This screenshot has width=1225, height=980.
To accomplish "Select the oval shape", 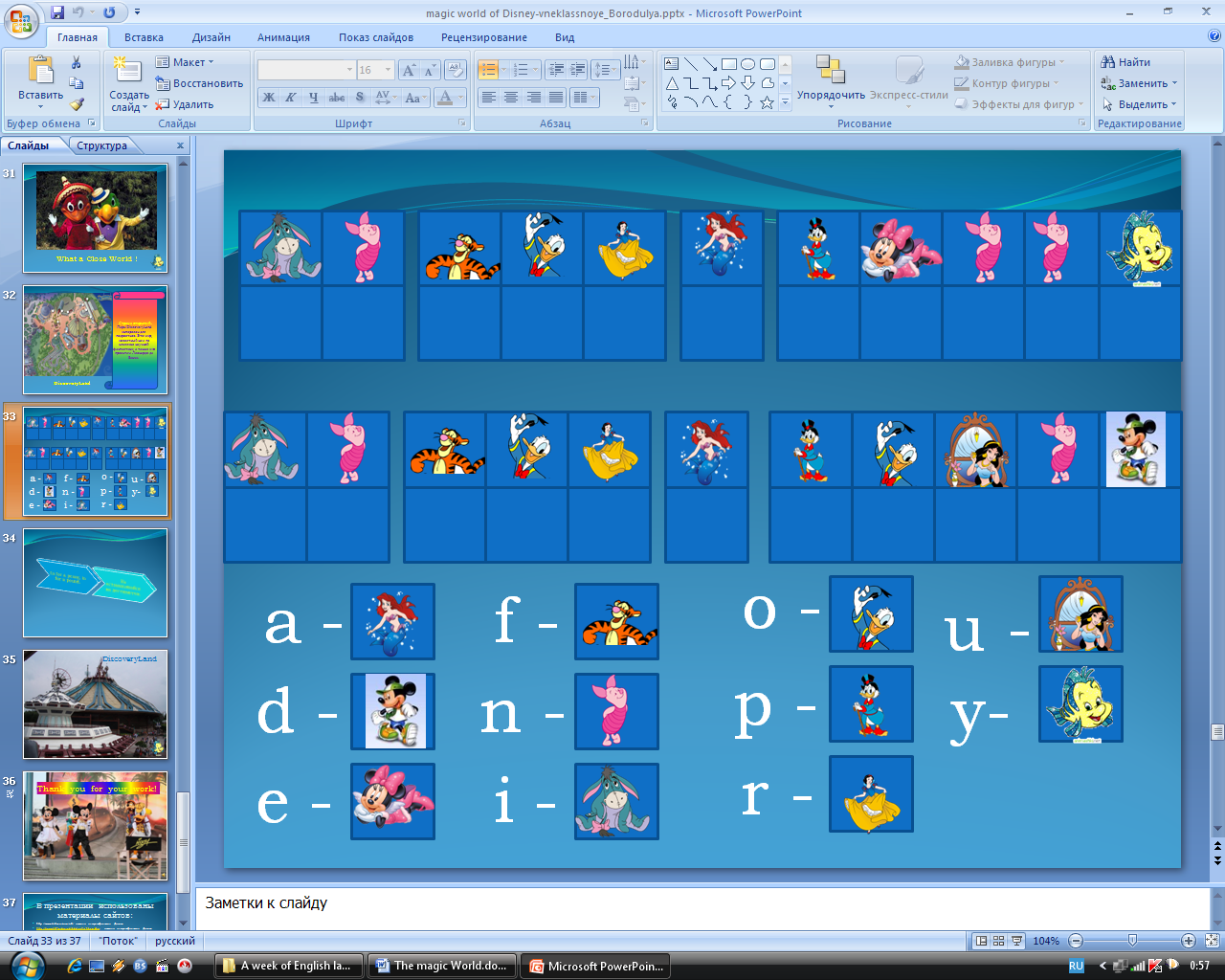I will [x=748, y=64].
